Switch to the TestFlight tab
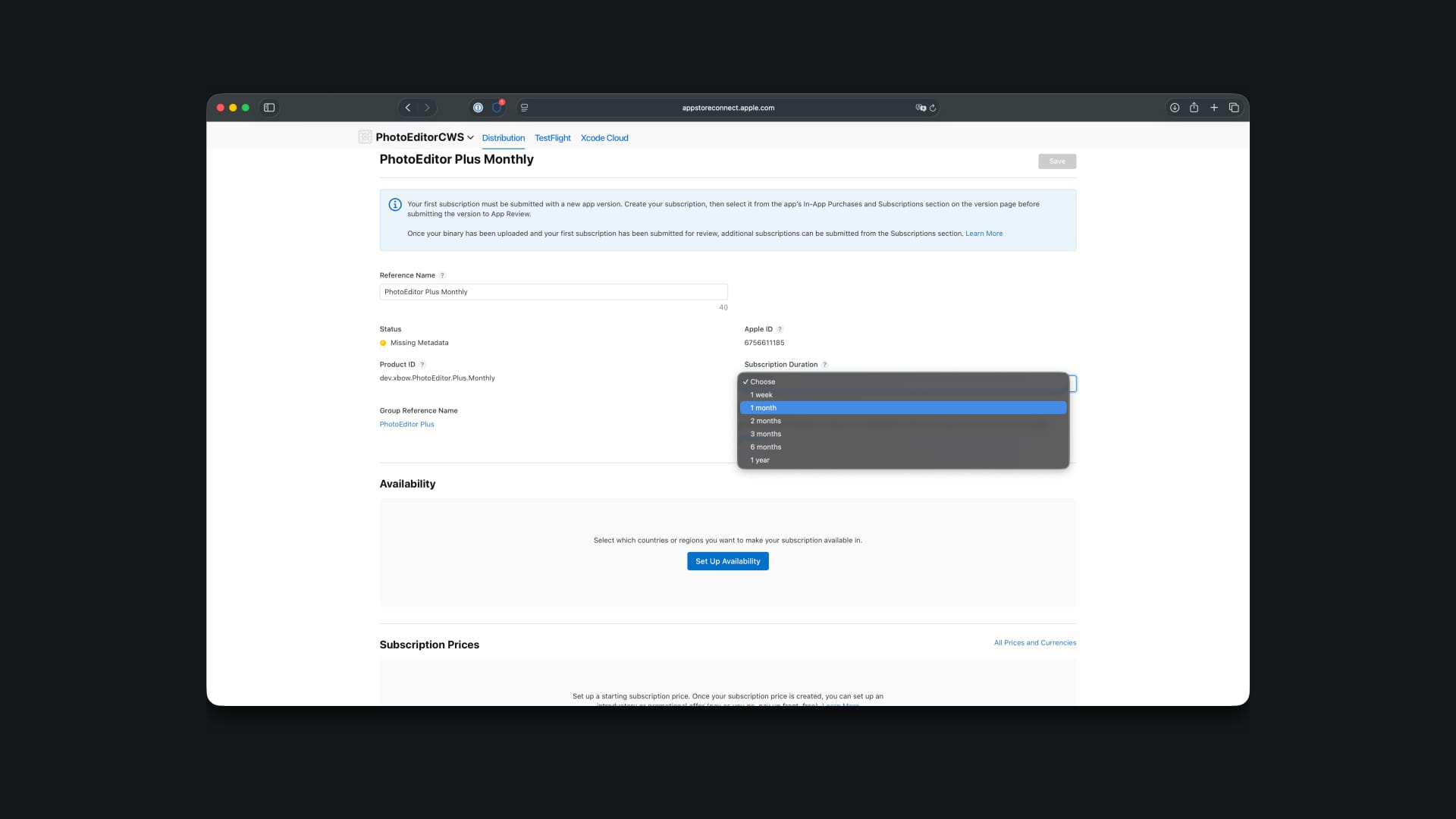1456x819 pixels. [552, 138]
